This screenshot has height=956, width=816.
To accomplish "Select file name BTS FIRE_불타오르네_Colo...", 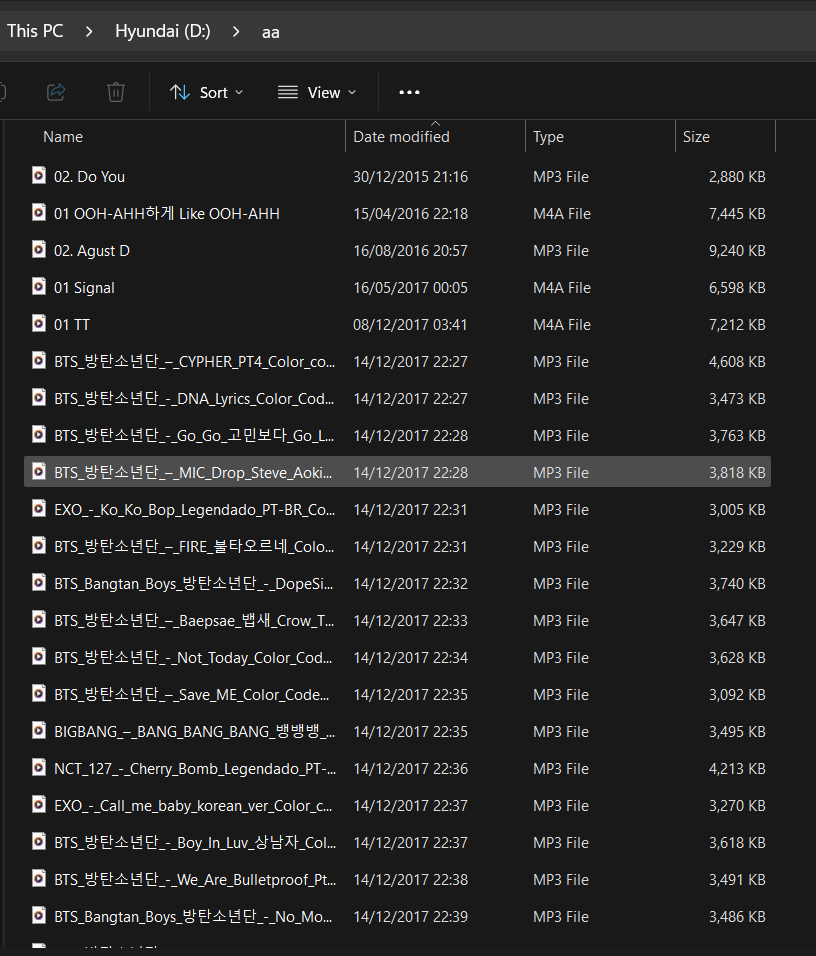I will pyautogui.click(x=194, y=547).
